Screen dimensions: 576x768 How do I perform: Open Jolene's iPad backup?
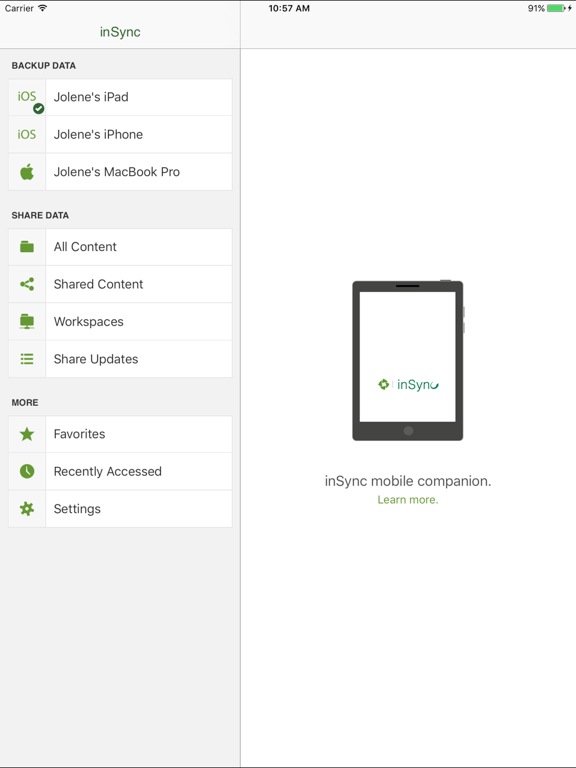[x=120, y=97]
